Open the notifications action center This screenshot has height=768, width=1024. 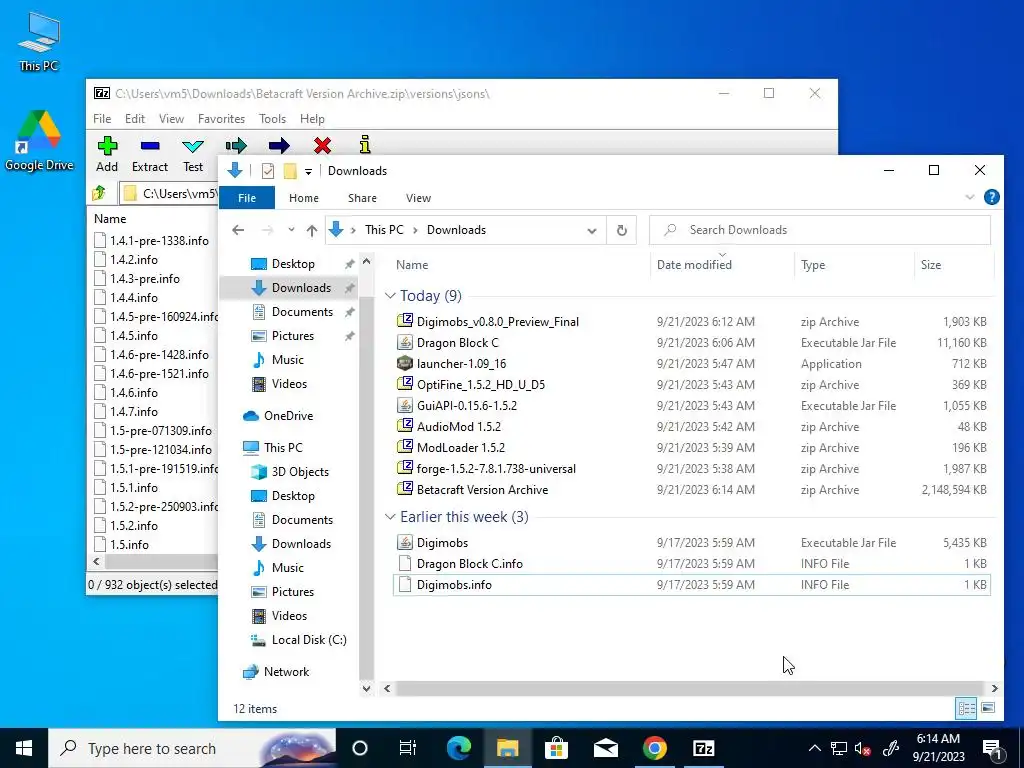click(x=992, y=748)
